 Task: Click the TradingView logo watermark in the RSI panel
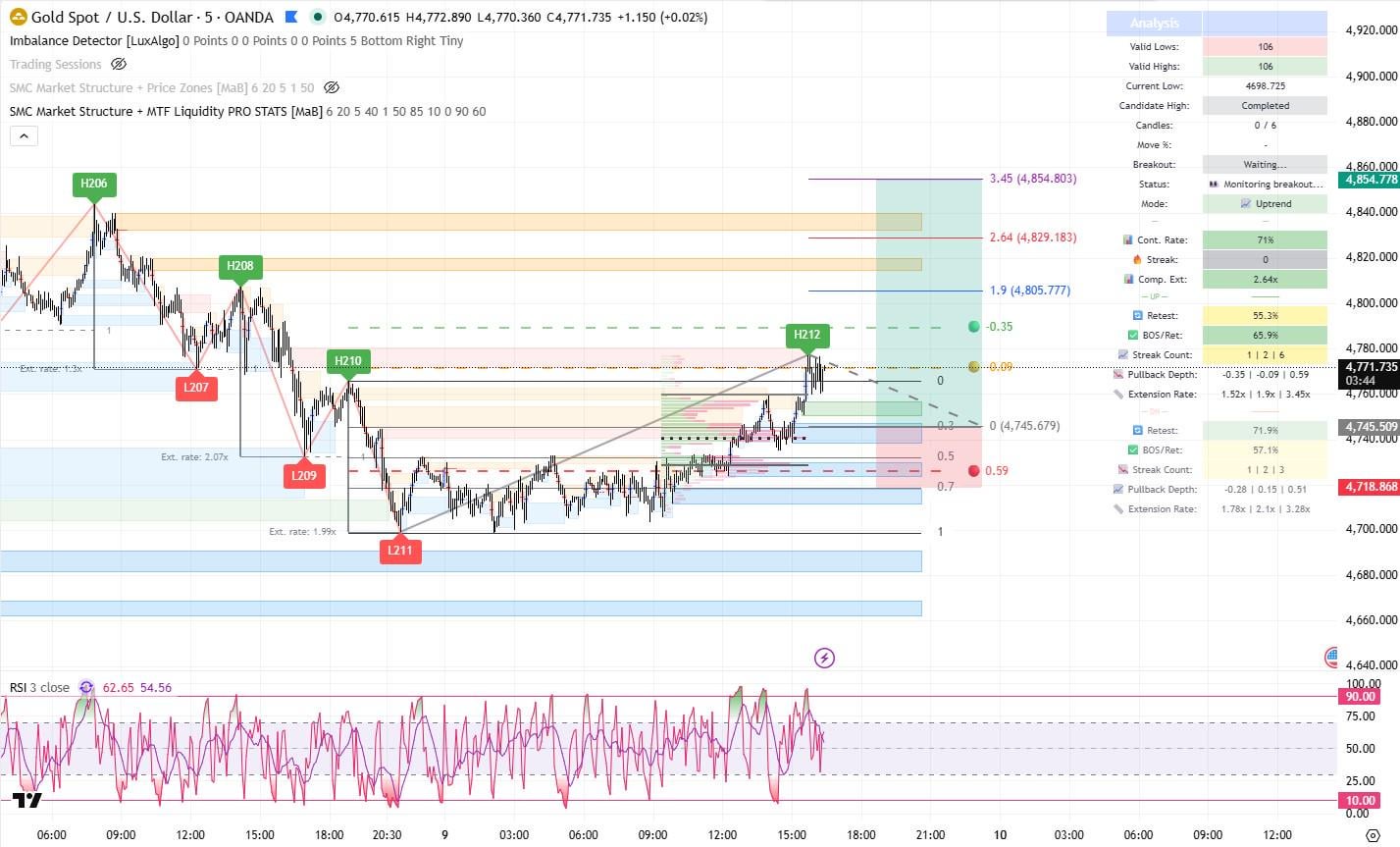pyautogui.click(x=25, y=800)
